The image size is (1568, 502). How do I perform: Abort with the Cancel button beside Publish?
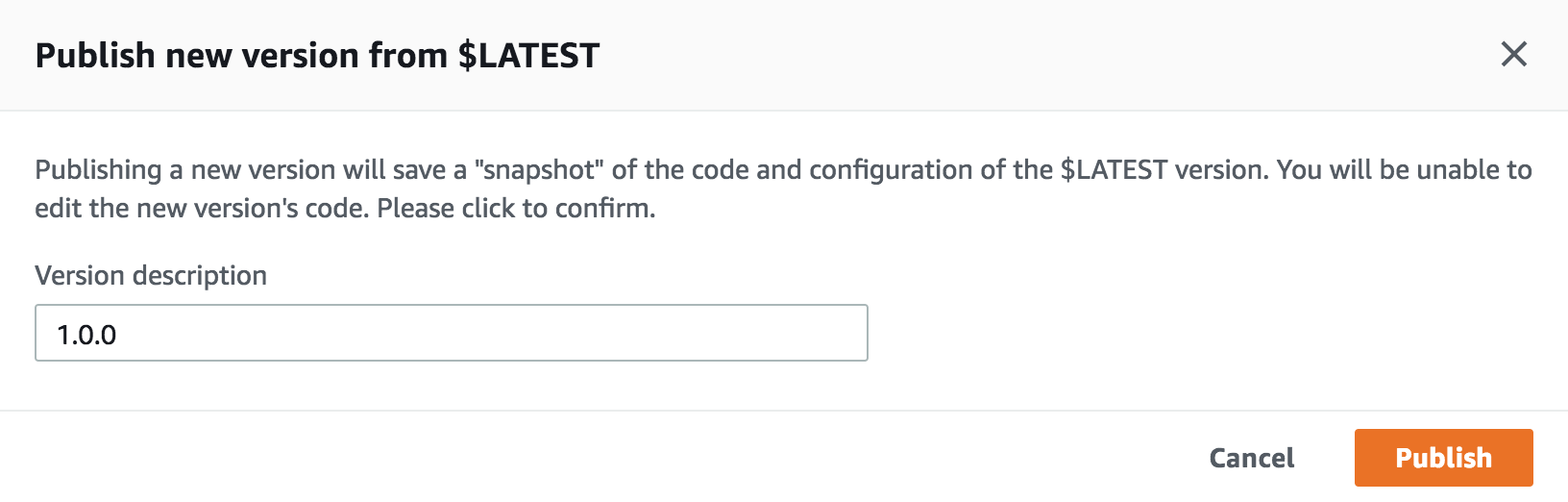1251,458
